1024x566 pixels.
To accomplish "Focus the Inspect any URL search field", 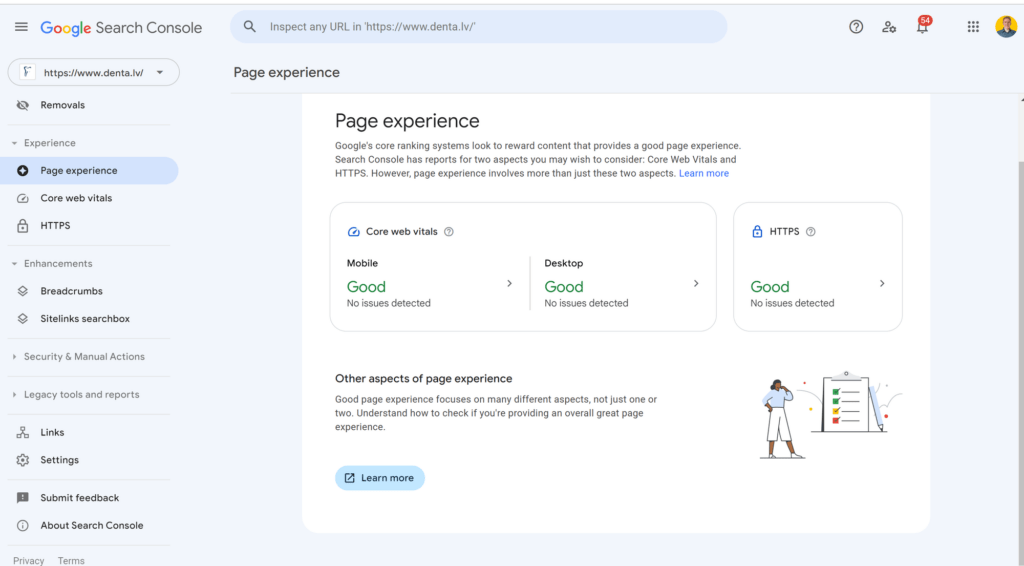I will pyautogui.click(x=479, y=27).
